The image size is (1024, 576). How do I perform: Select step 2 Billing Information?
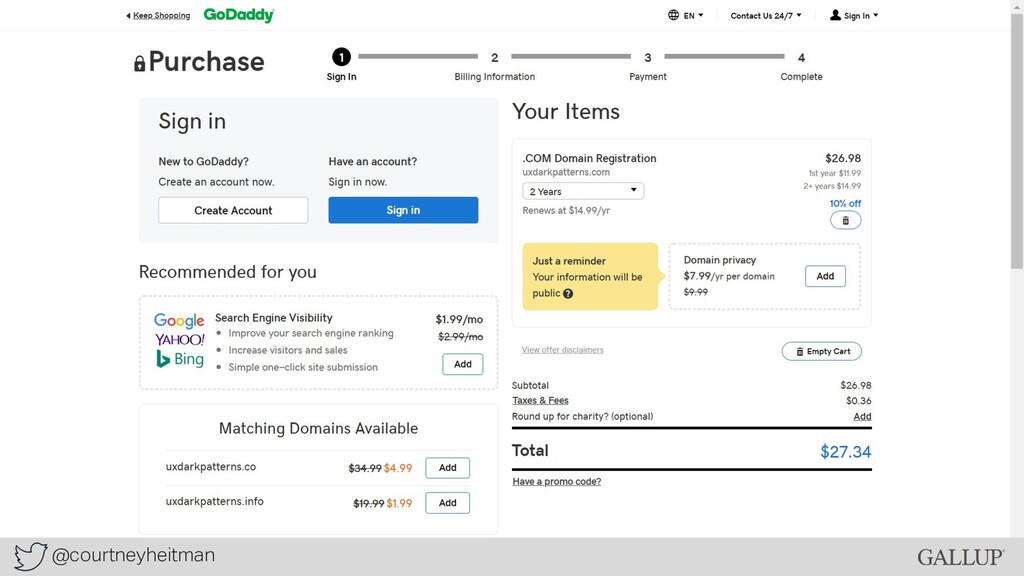pyautogui.click(x=494, y=66)
